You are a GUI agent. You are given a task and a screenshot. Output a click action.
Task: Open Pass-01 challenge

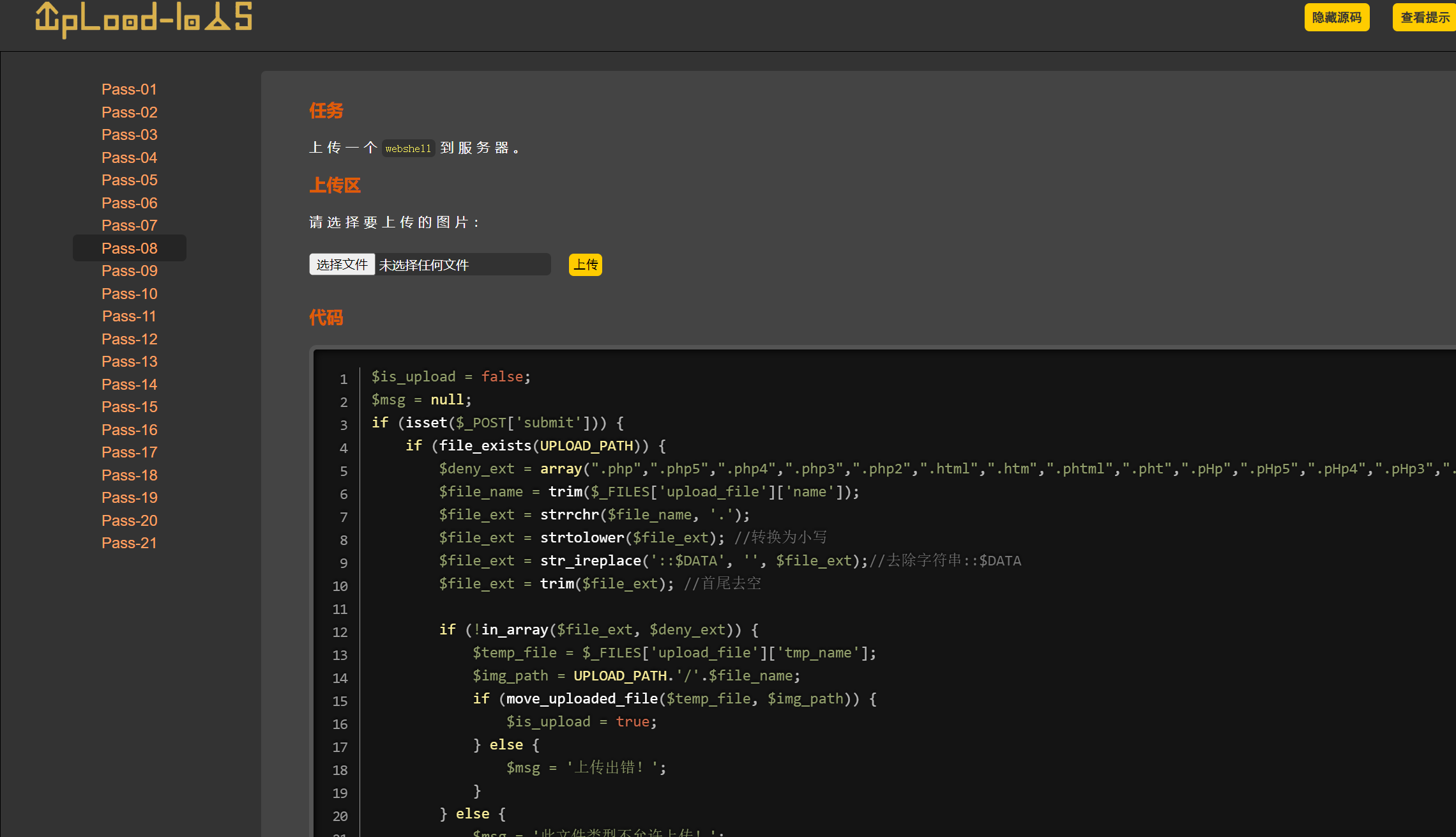(129, 89)
